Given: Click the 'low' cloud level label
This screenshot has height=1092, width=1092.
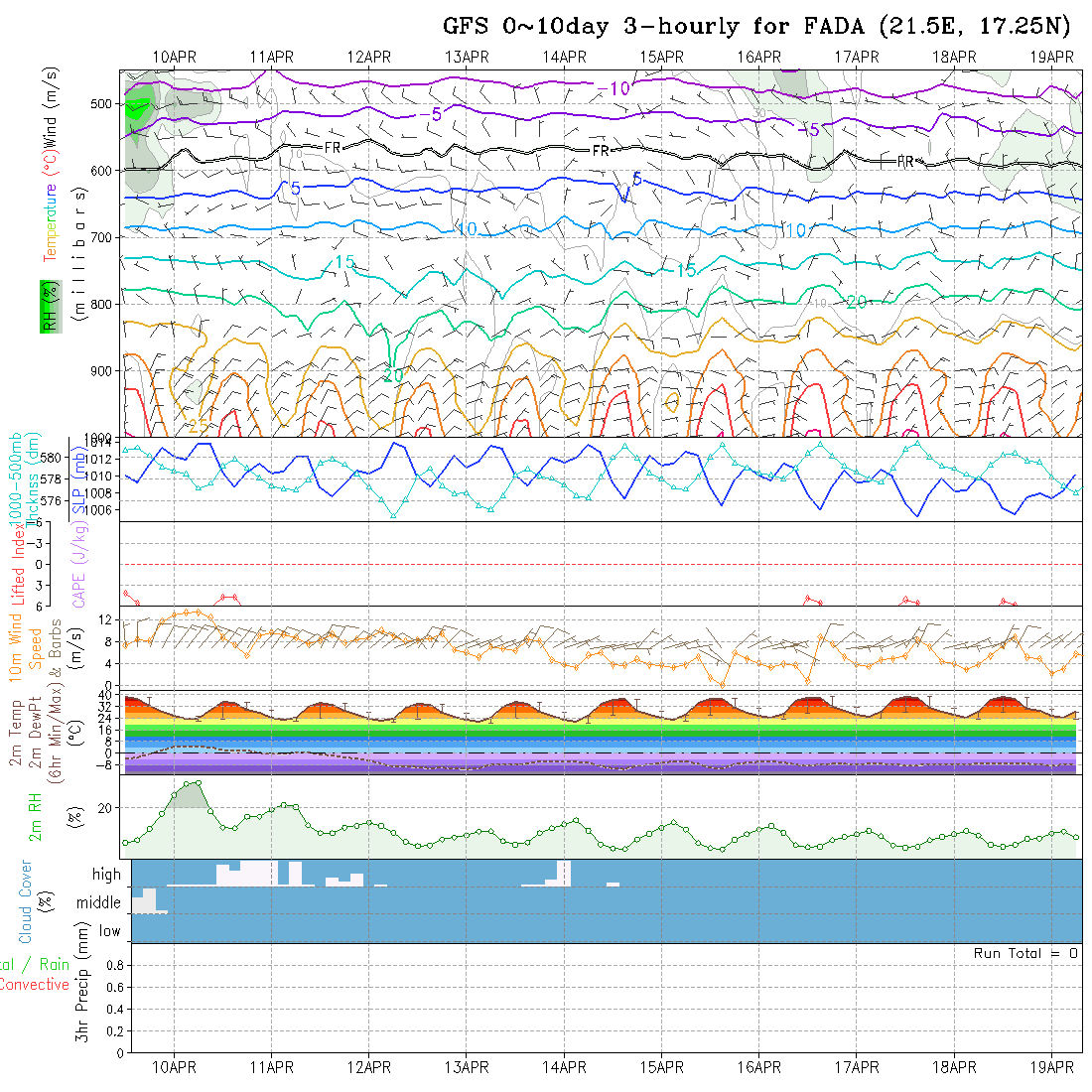Looking at the screenshot, I should [109, 931].
